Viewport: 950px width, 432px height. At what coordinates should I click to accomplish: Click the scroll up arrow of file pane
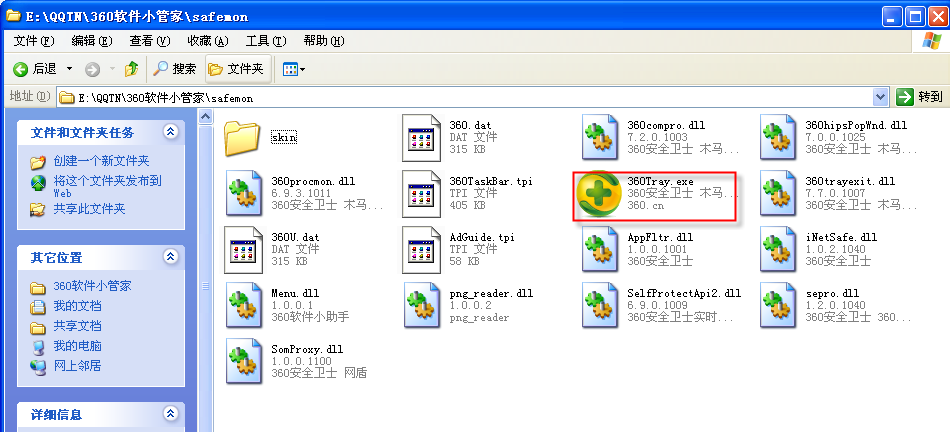pos(206,116)
